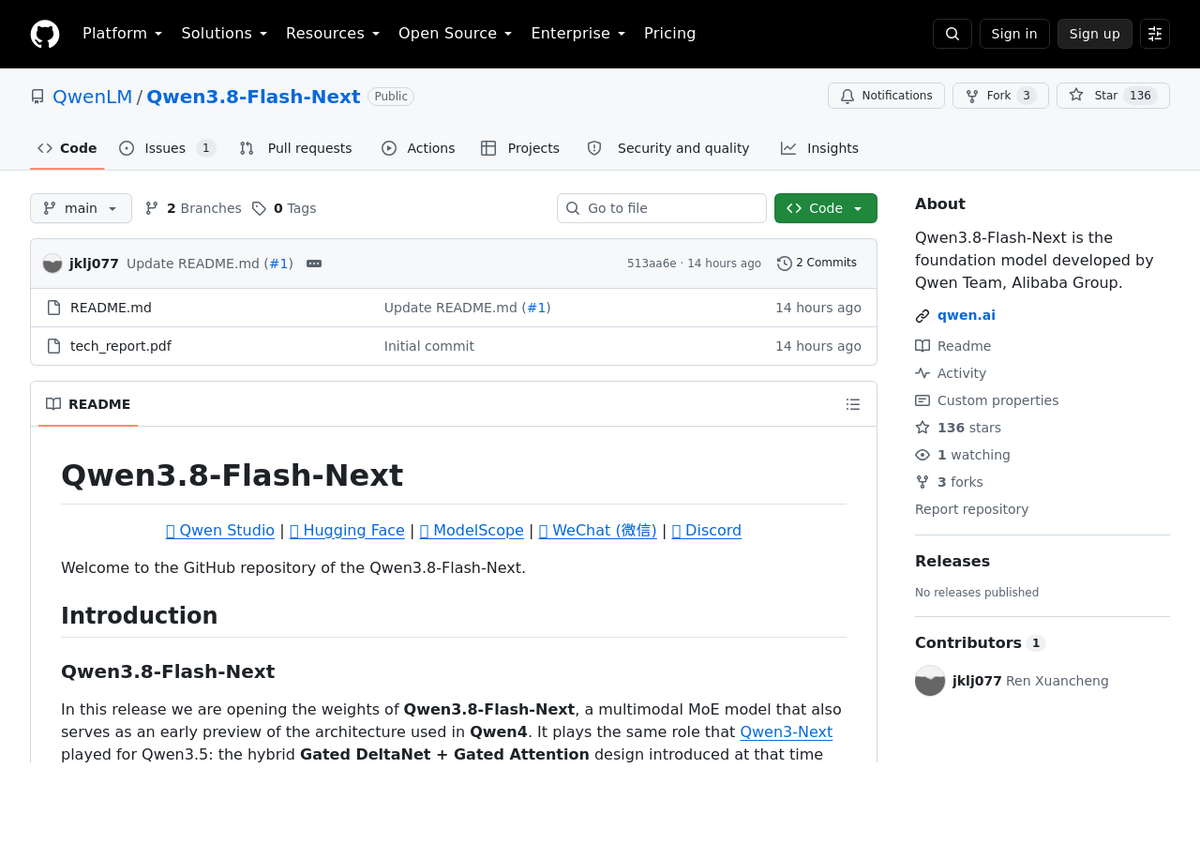Open the ModelScope link

tap(471, 531)
